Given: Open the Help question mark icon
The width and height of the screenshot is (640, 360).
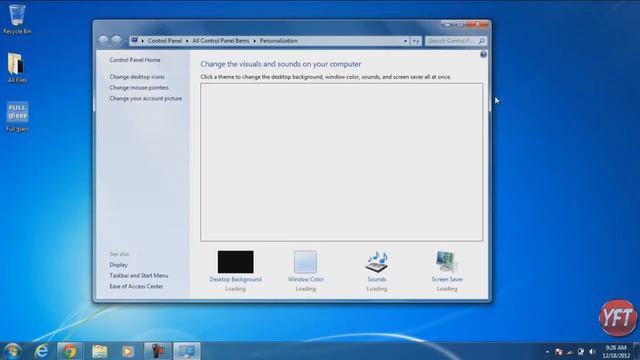Looking at the screenshot, I should 483,54.
